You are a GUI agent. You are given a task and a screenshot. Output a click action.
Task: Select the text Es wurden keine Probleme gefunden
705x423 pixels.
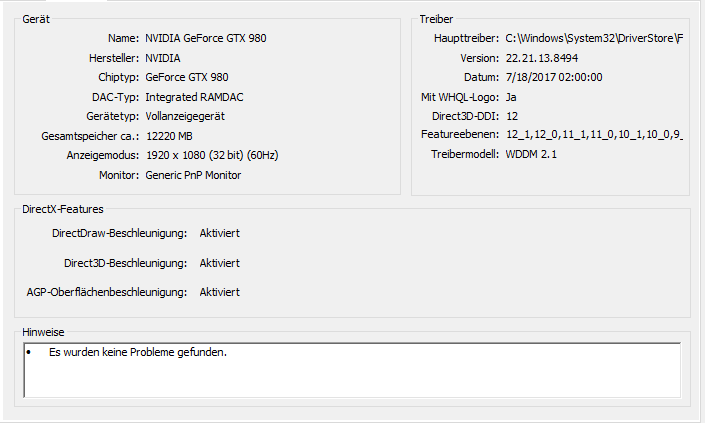point(138,352)
